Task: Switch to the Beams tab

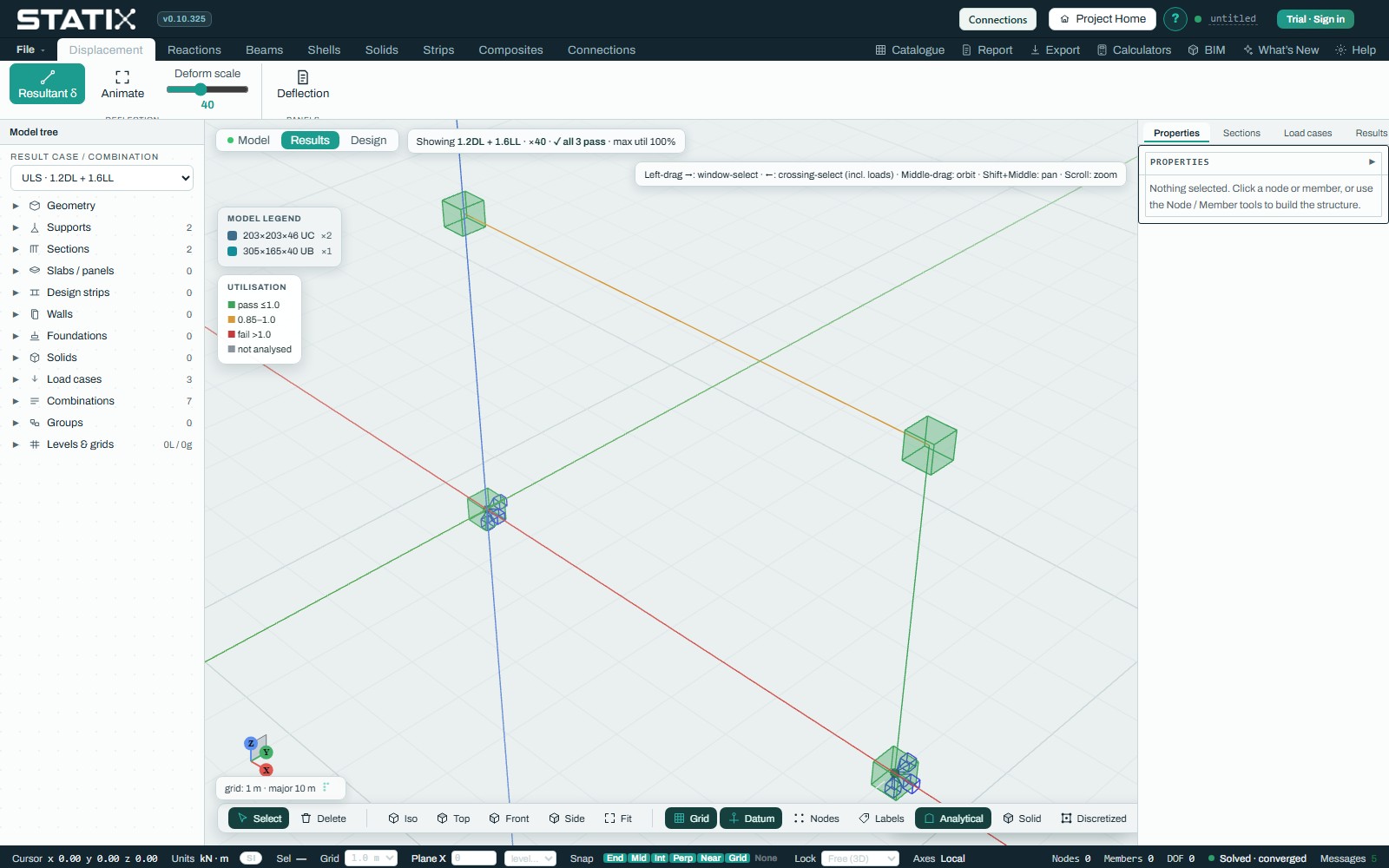Action: [x=265, y=50]
